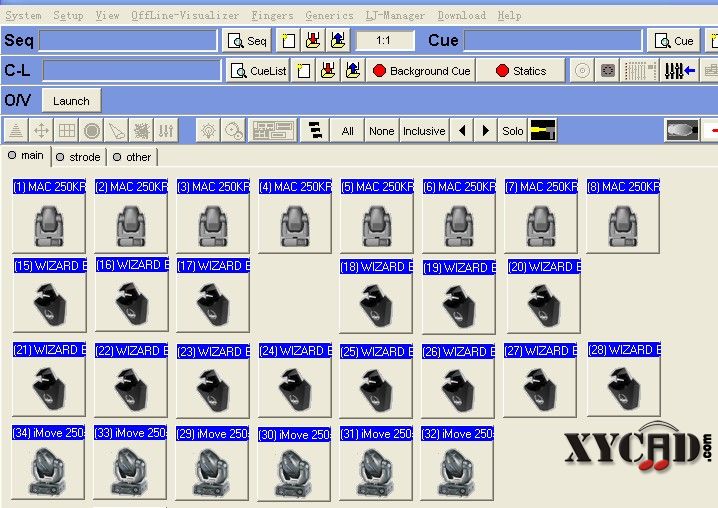Click the new sequence icon in Seq row
Image resolution: width=718 pixels, height=508 pixels.
pos(288,40)
